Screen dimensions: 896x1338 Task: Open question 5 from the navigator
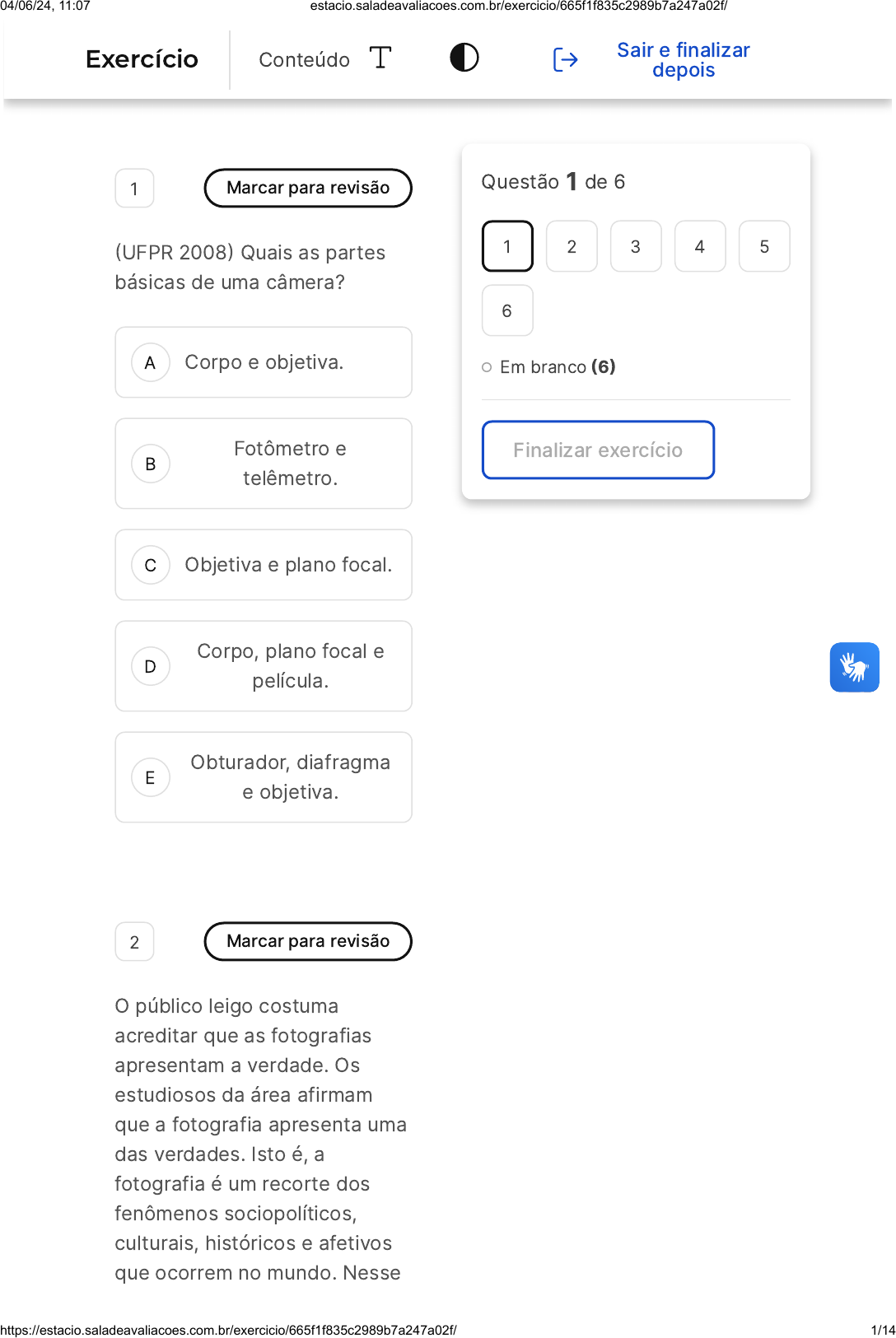(764, 246)
